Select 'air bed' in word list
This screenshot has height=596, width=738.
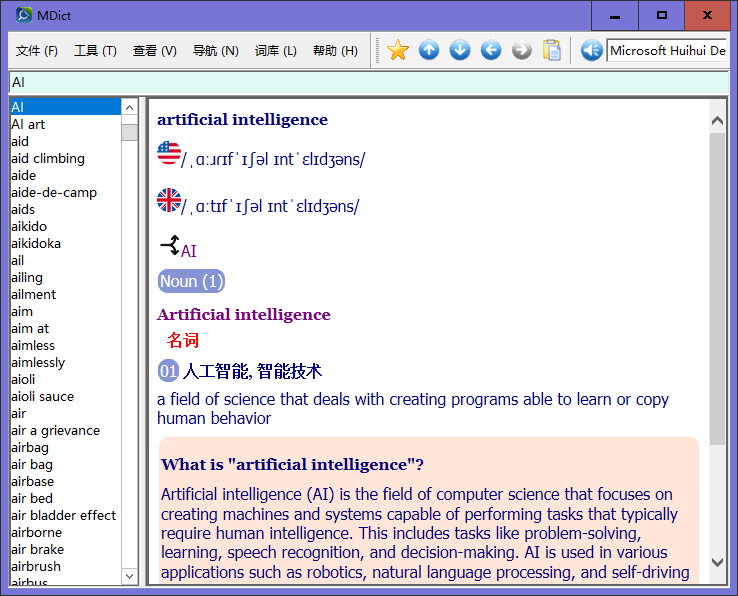point(65,498)
